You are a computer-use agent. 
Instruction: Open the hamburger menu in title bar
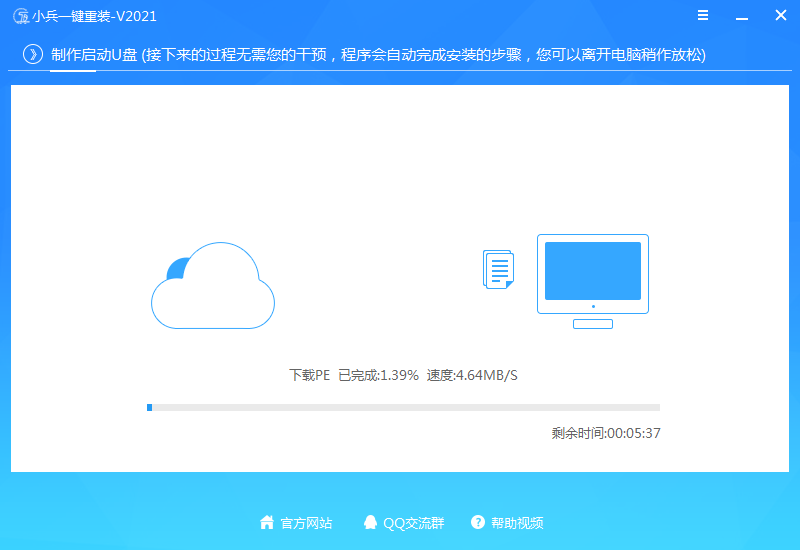[703, 15]
